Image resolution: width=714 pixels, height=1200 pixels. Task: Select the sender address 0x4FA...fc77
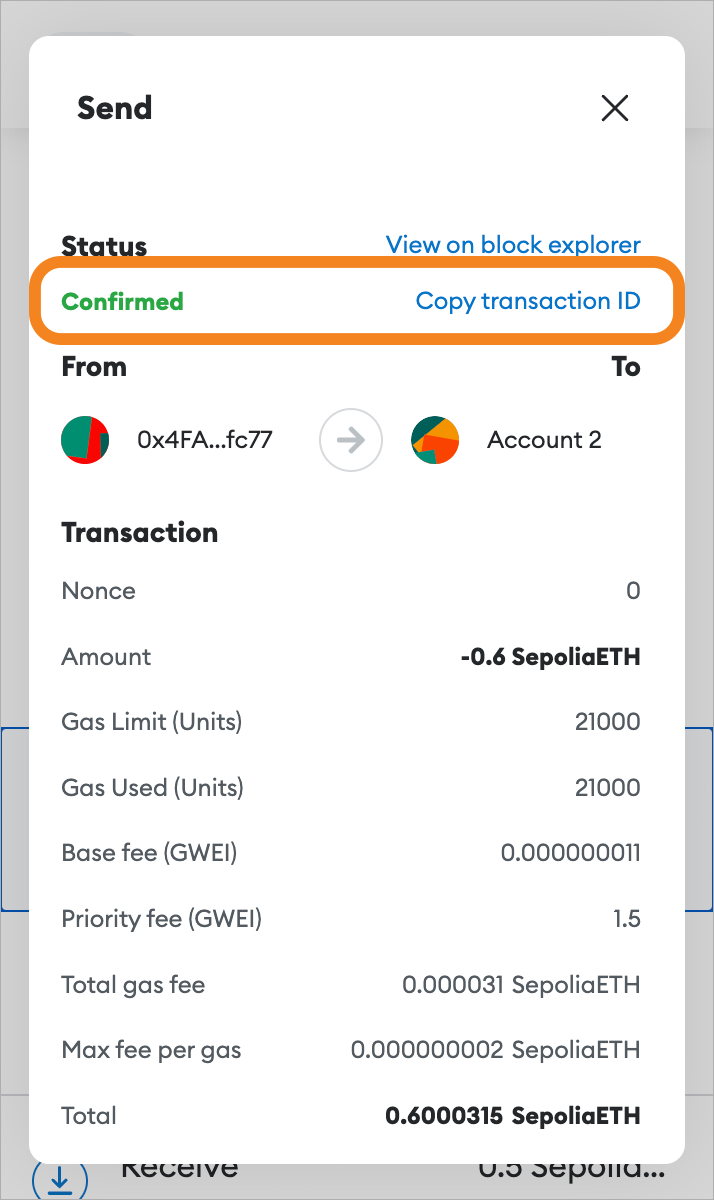(x=205, y=440)
